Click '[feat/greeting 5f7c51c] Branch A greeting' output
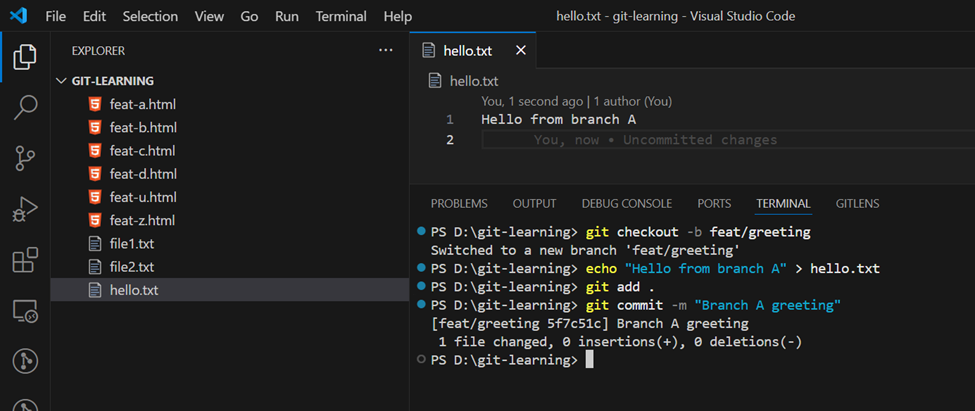The image size is (975, 411). click(x=589, y=324)
